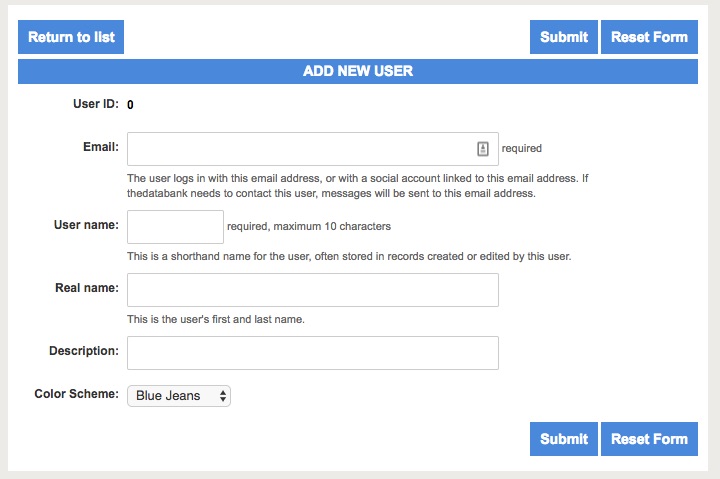Click the Real name: field label
This screenshot has height=479, width=720.
(87, 288)
